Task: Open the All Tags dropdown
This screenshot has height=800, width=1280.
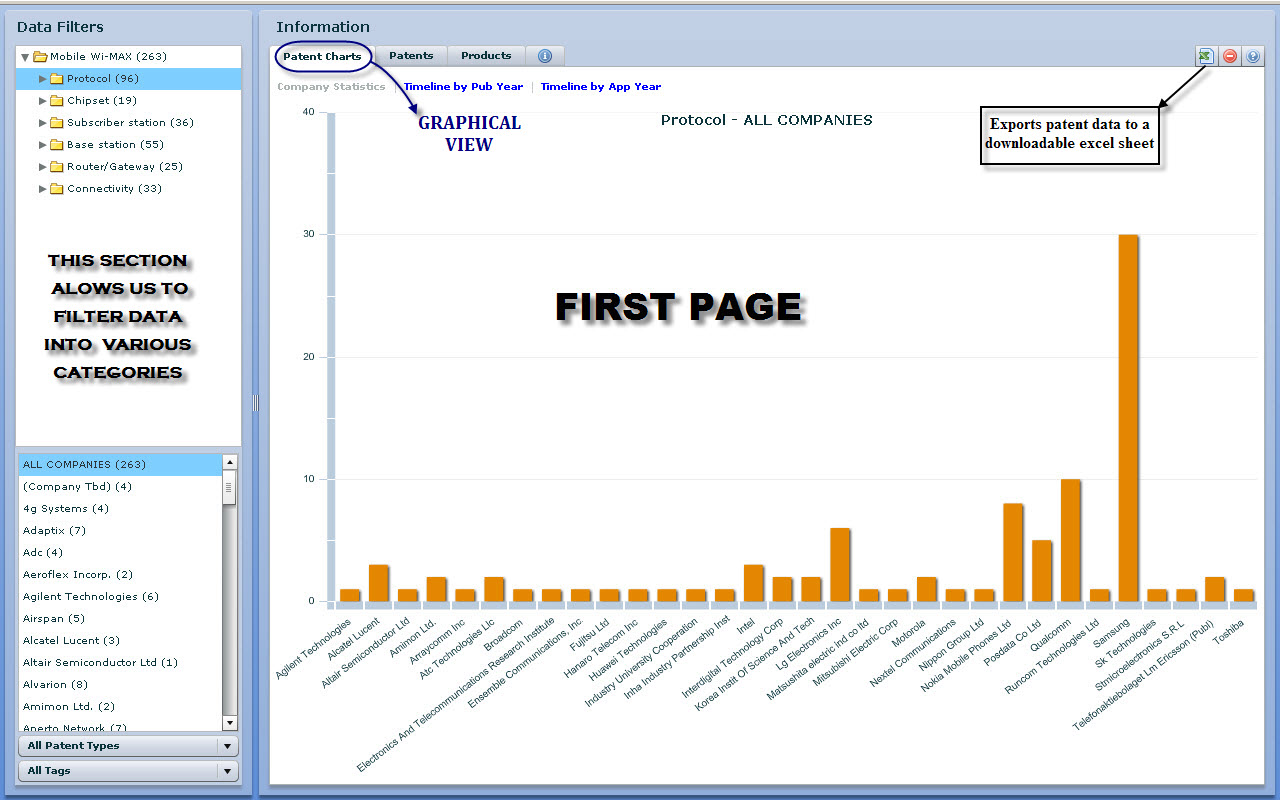Action: point(228,771)
